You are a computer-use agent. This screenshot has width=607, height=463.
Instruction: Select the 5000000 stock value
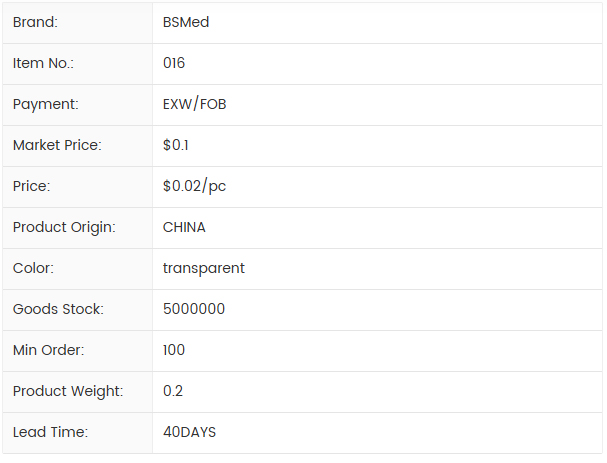pos(194,309)
